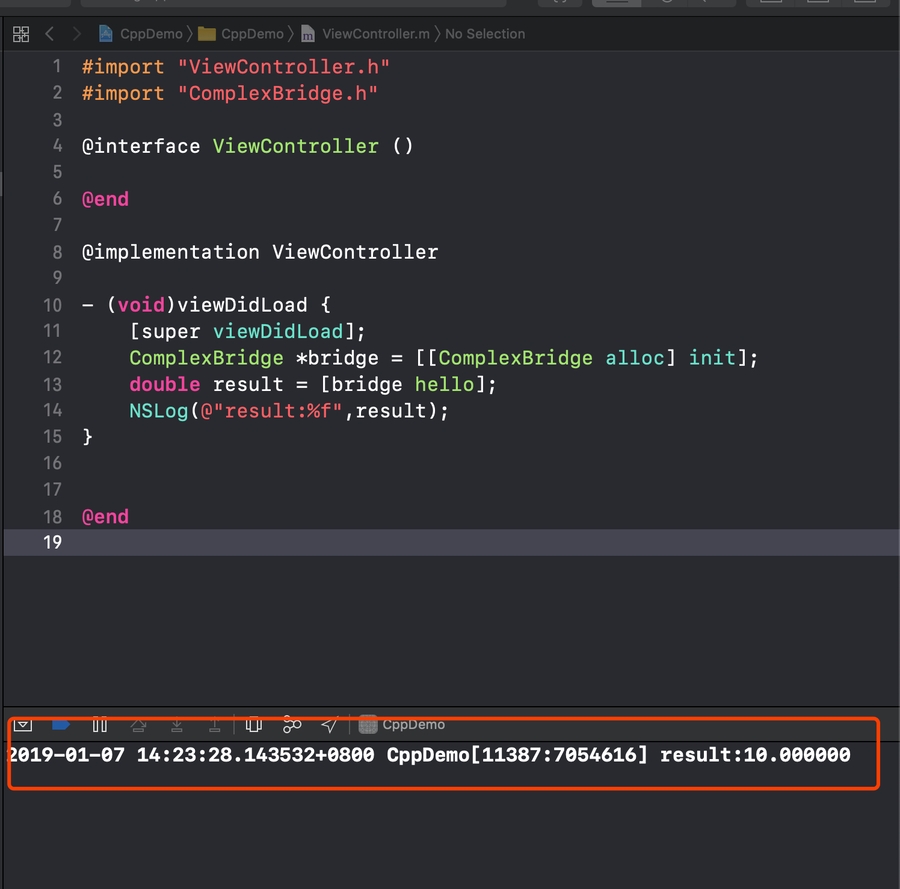Open Debug View Hierarchy
Viewport: 900px width, 889px height.
(254, 724)
